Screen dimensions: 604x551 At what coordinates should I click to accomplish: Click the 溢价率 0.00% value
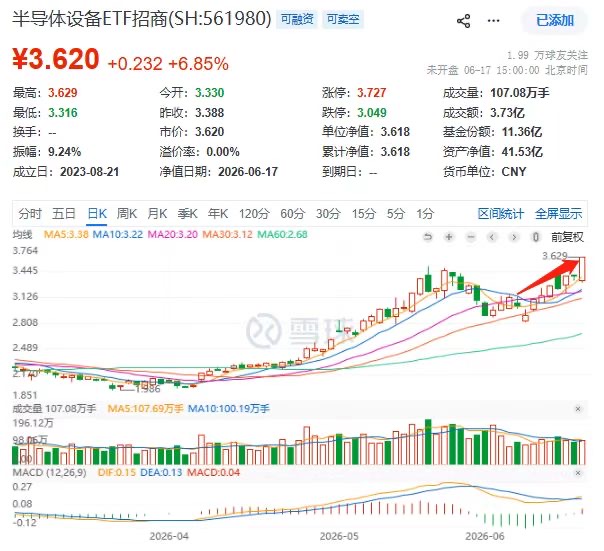(223, 152)
